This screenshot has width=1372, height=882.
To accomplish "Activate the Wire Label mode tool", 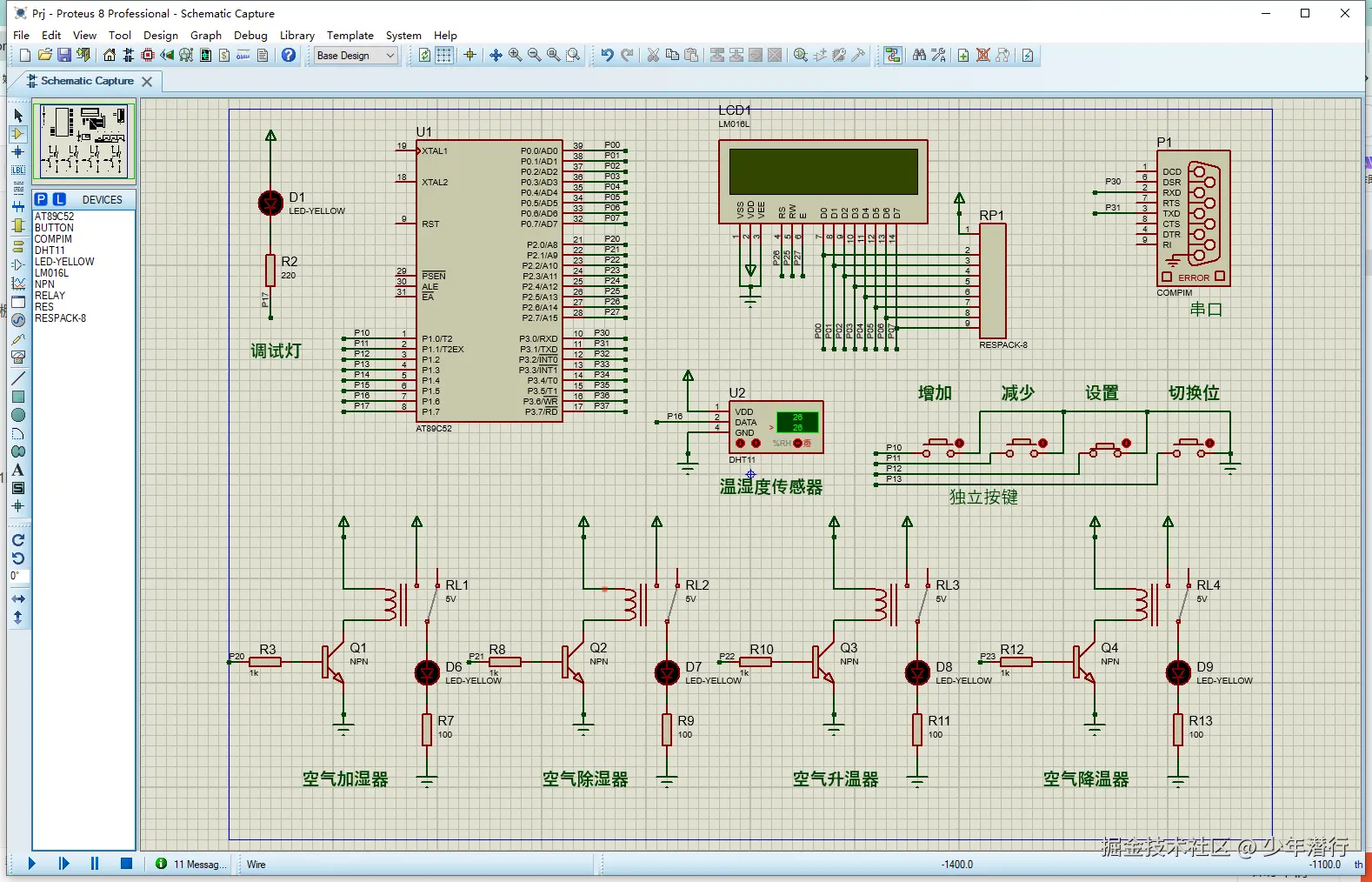I will [18, 170].
